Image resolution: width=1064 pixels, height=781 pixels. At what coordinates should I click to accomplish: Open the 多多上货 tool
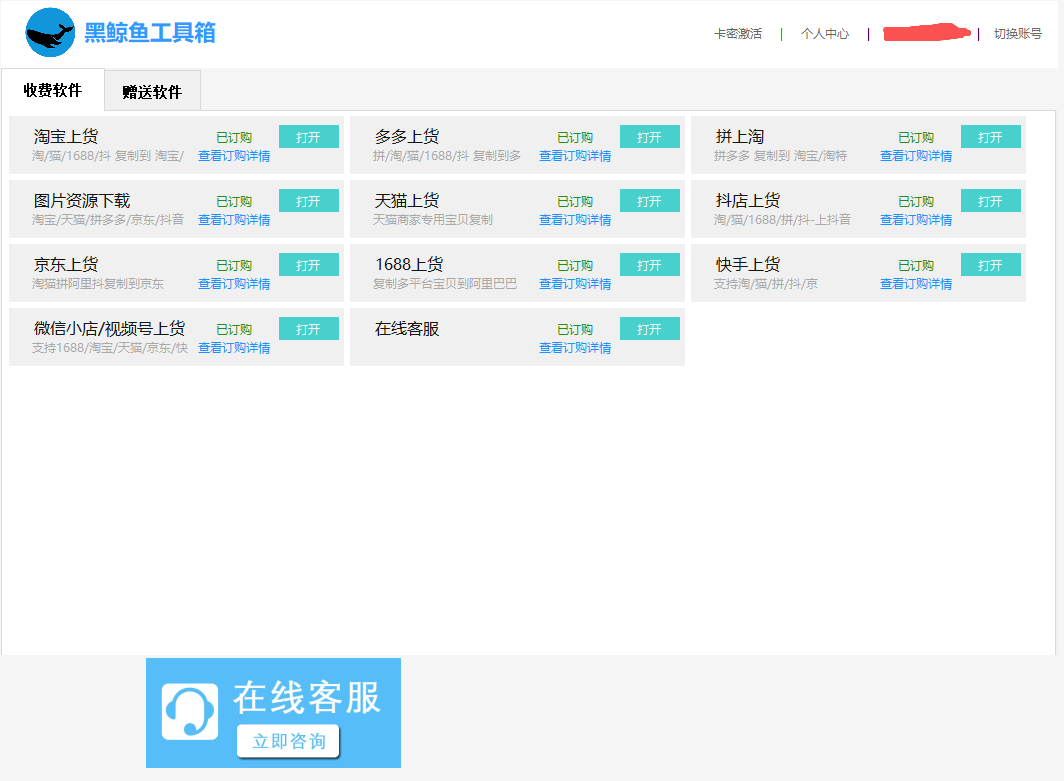click(649, 137)
